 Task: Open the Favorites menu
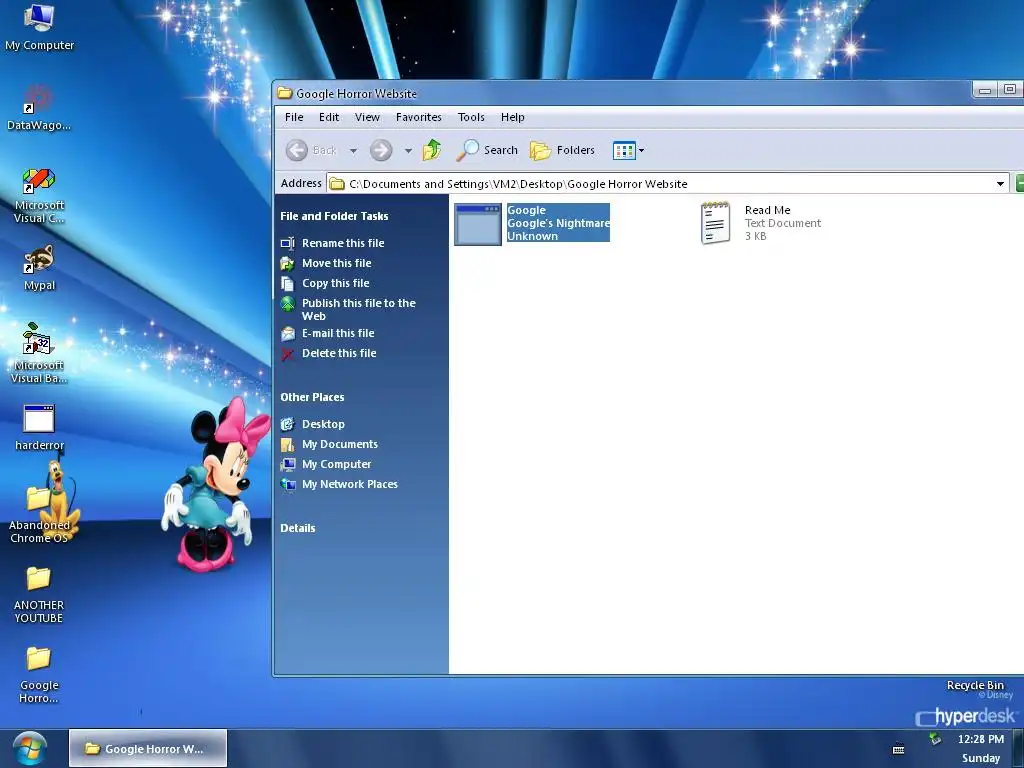(419, 117)
